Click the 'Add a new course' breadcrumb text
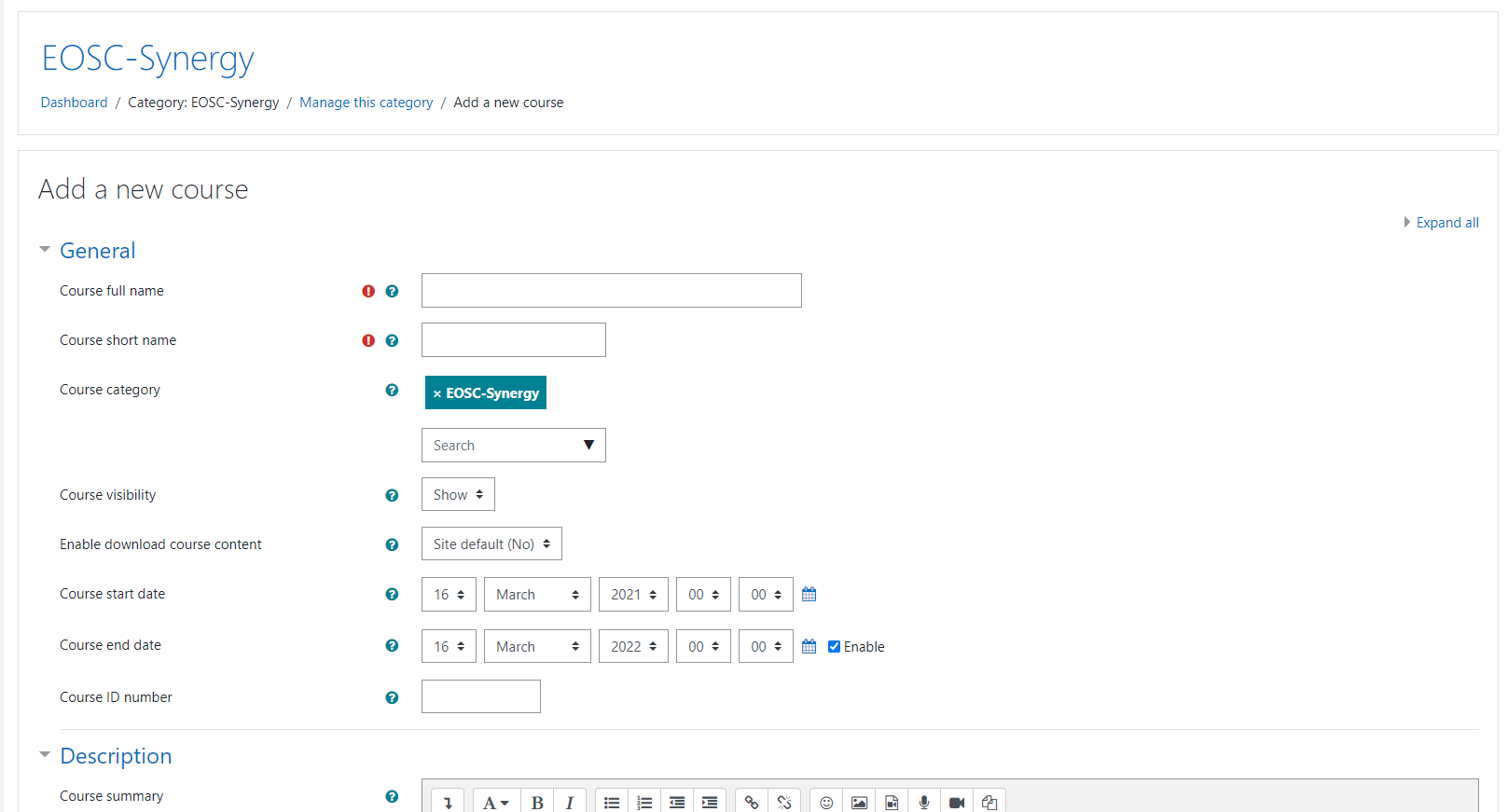The height and width of the screenshot is (812, 1508). pos(508,103)
